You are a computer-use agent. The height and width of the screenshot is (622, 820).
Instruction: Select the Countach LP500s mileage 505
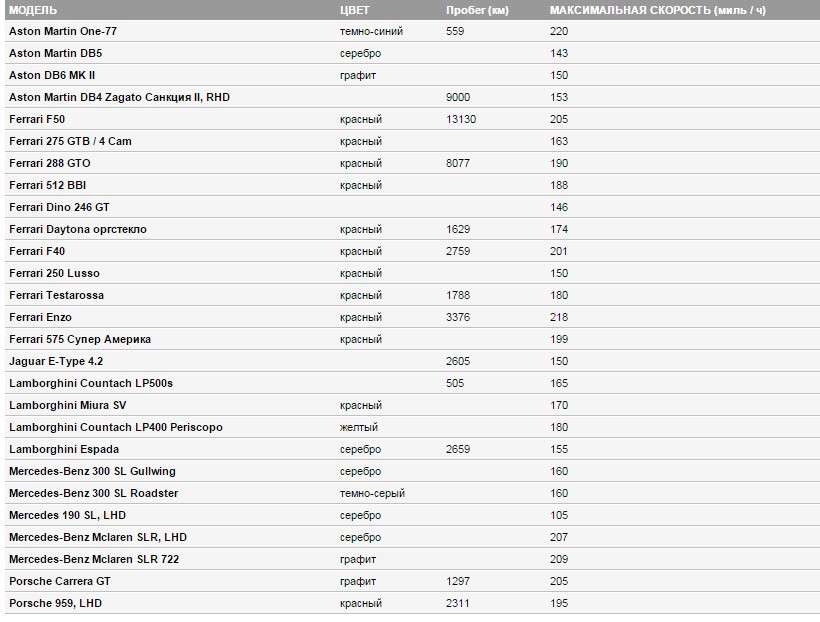coord(455,383)
